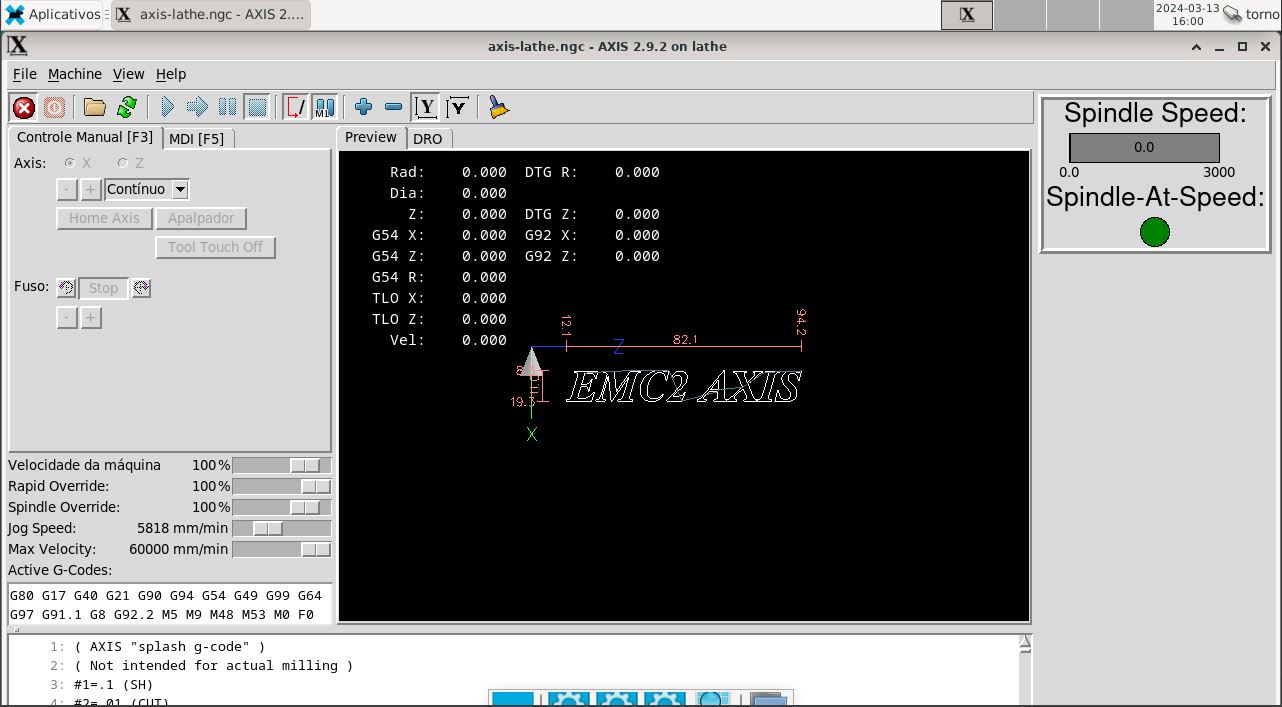Toggle skip lines with slash icon
Viewport: 1282px width, 707px height.
296,107
